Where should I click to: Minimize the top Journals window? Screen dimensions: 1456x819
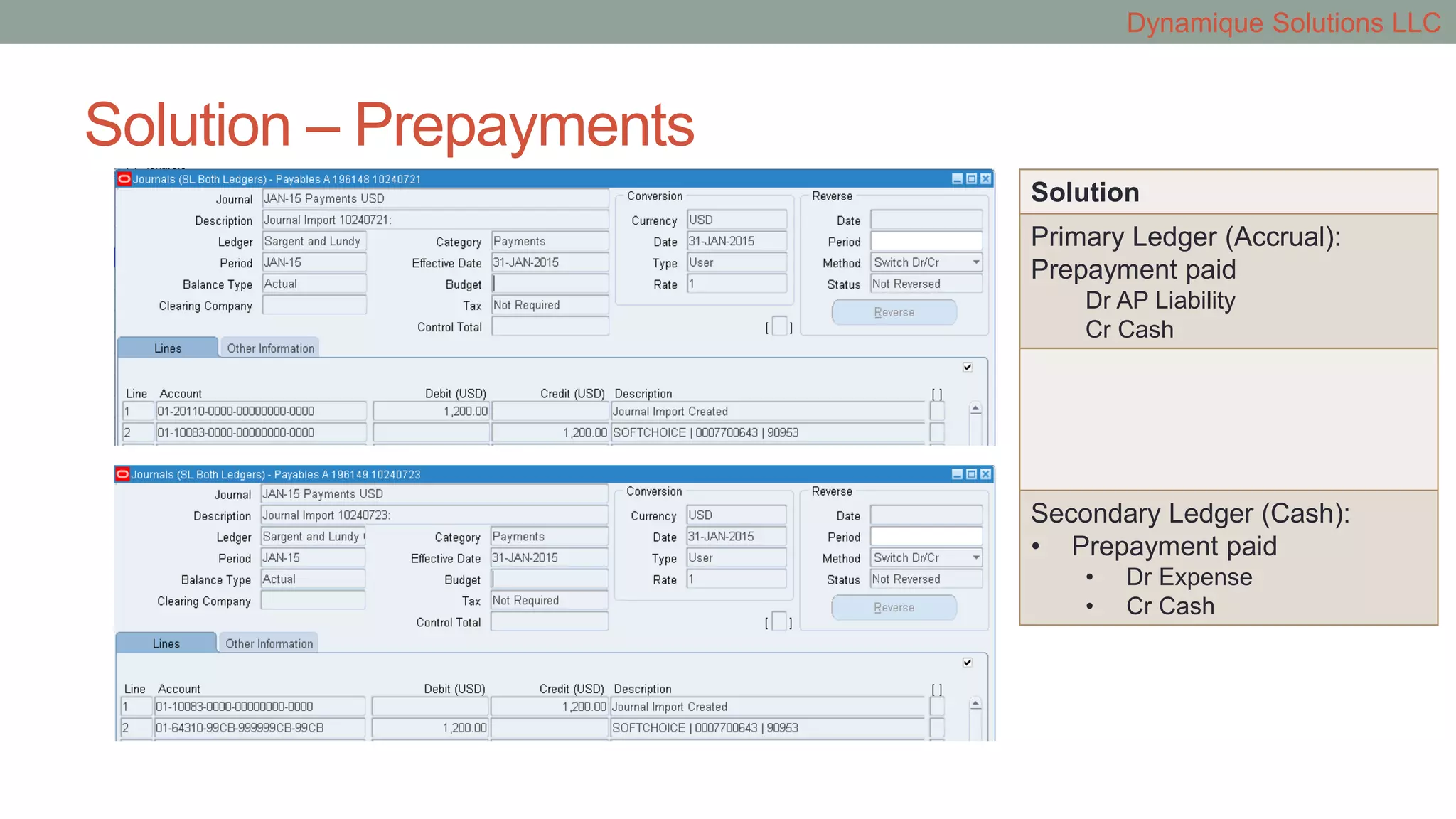point(957,179)
